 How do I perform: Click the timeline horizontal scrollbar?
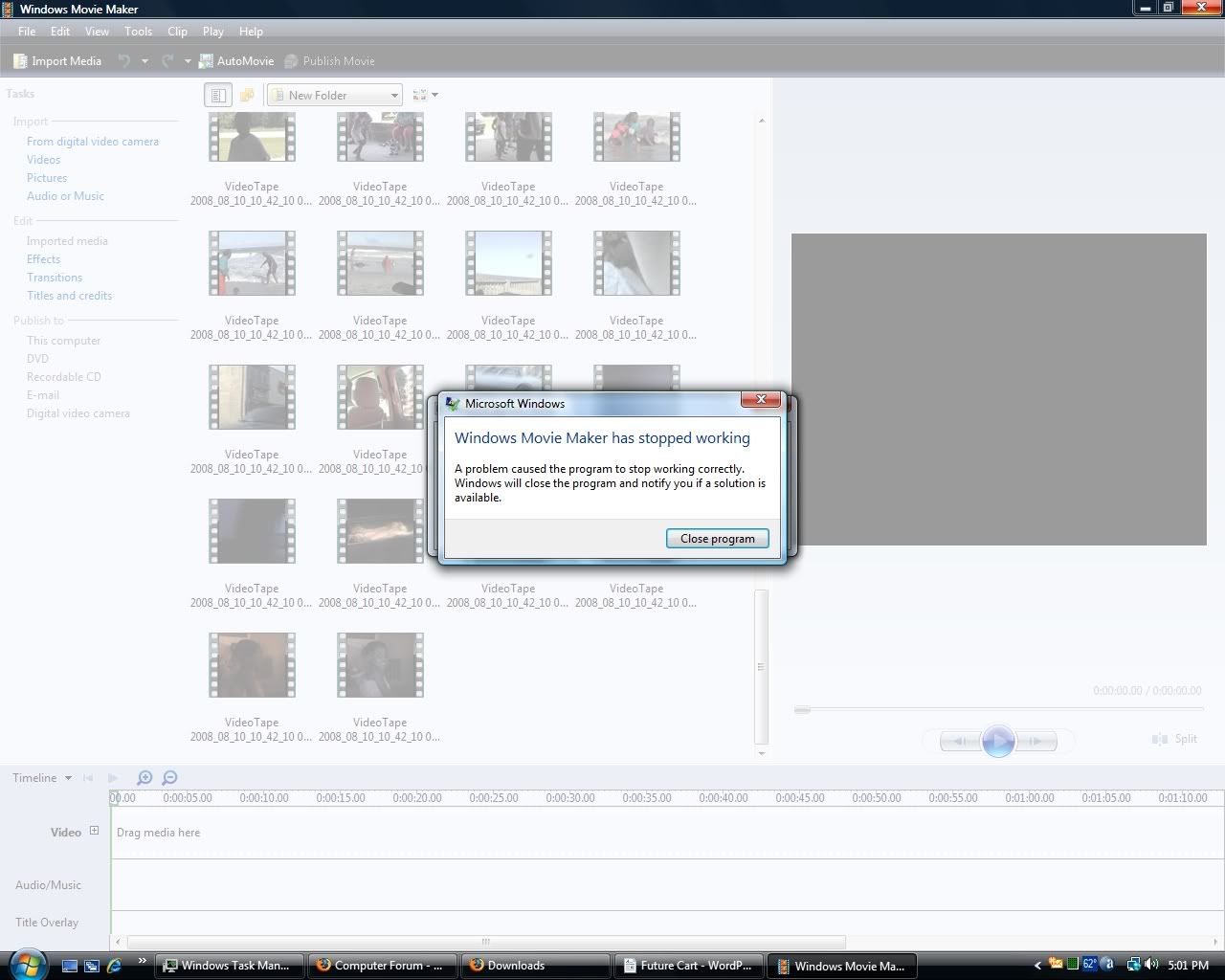click(x=486, y=942)
